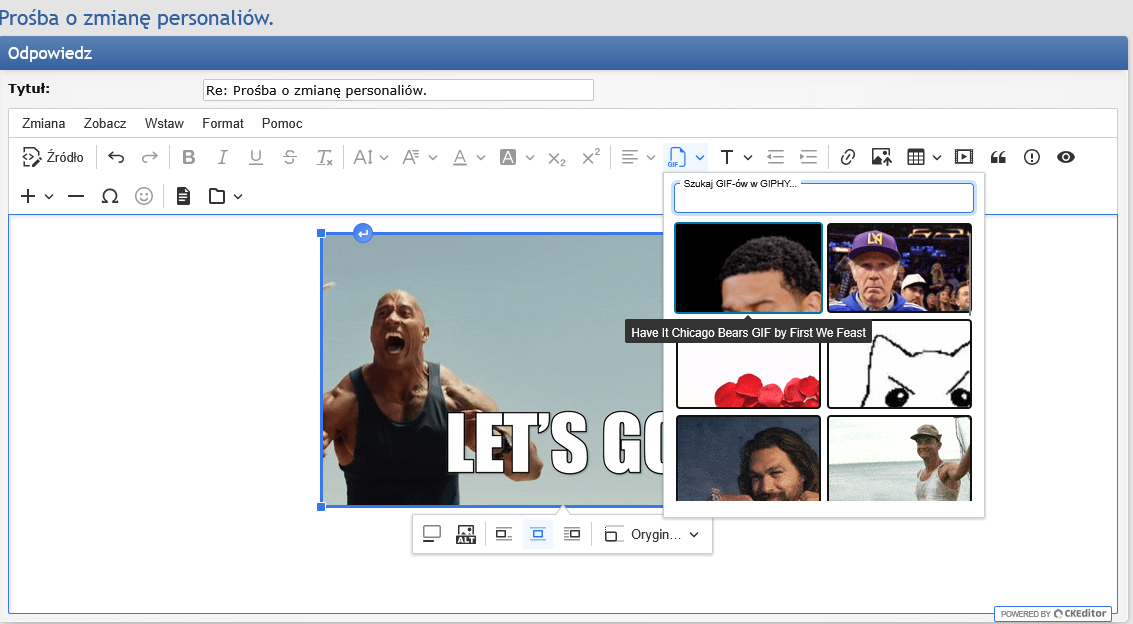1133x624 pixels.
Task: Open the Źródło source view
Action: 53,157
